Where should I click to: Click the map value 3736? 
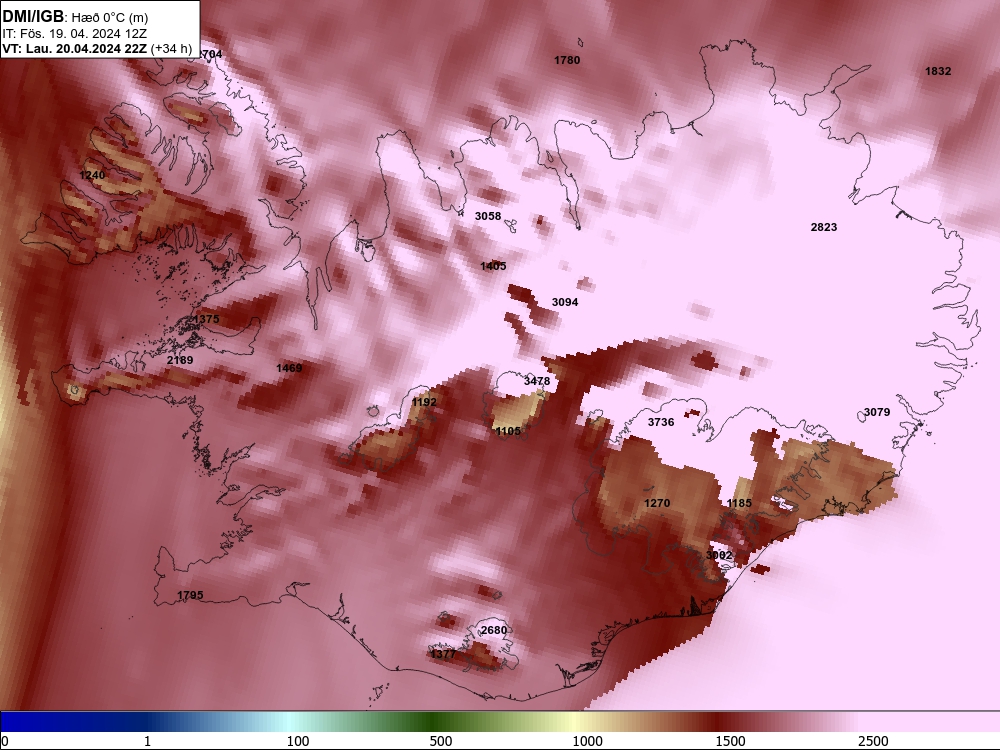coord(661,422)
